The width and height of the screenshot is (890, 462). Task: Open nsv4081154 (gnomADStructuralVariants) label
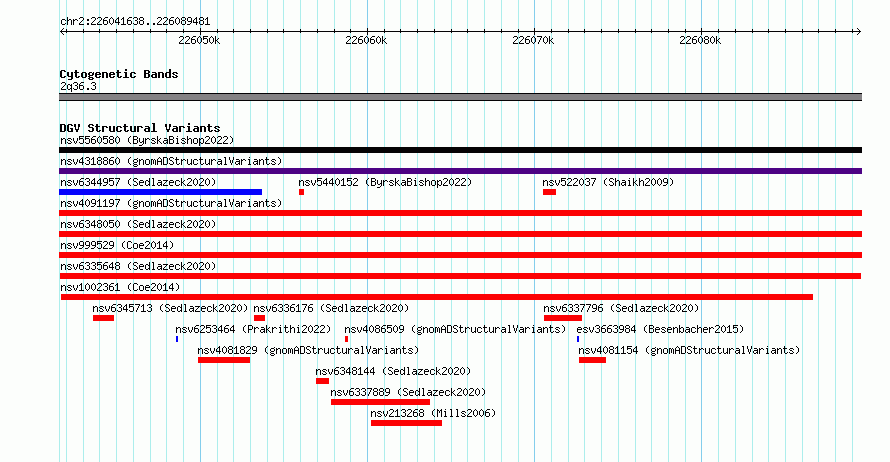click(689, 350)
